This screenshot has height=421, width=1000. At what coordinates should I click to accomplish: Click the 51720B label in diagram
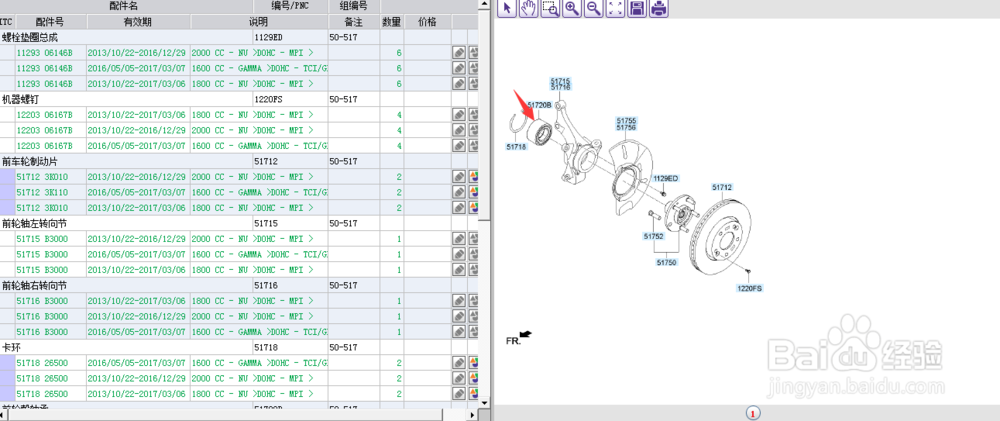(x=539, y=104)
